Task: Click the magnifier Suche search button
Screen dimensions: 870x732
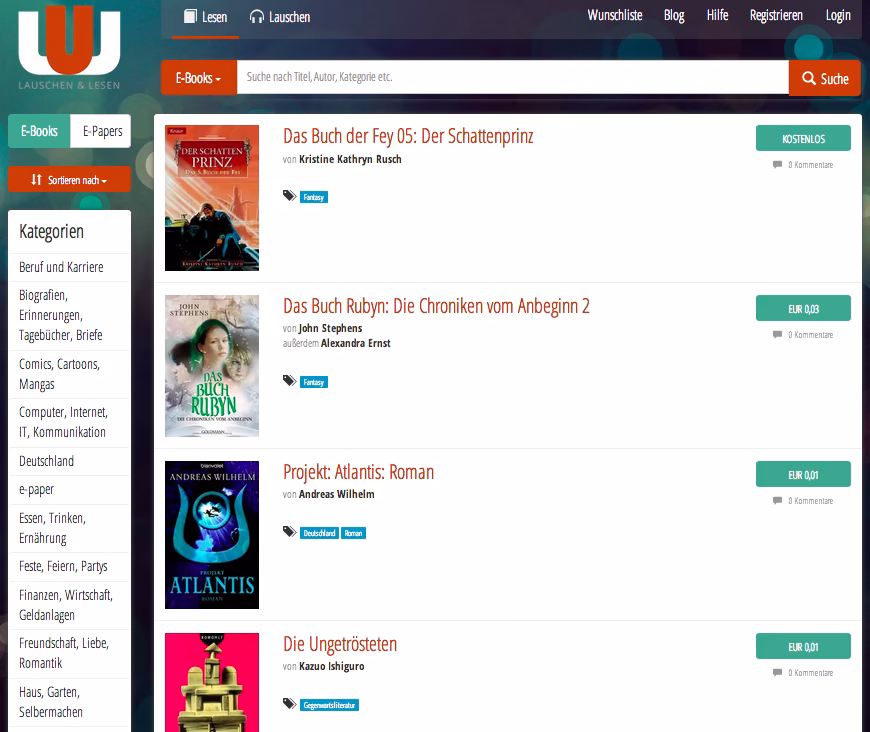Action: click(x=824, y=78)
